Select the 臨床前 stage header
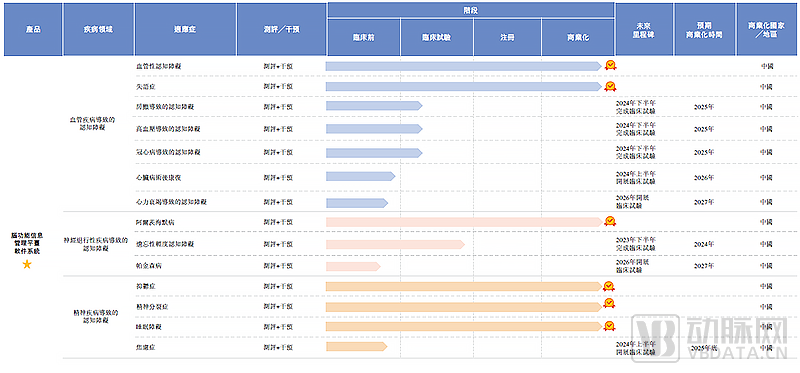The width and height of the screenshot is (800, 373). tap(364, 37)
